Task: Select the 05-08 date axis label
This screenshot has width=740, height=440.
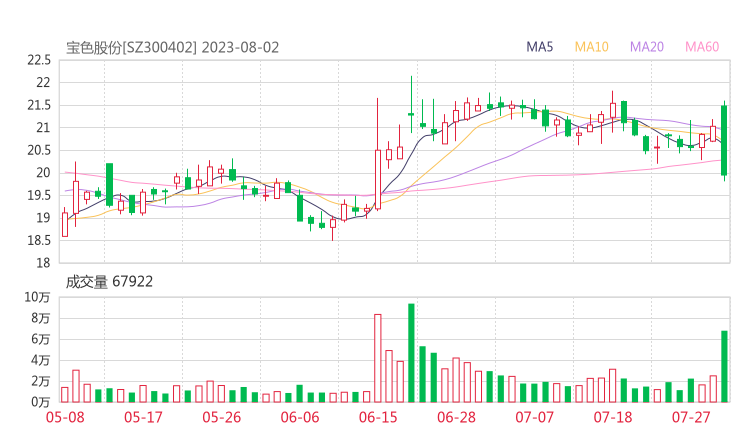Action: [65, 417]
